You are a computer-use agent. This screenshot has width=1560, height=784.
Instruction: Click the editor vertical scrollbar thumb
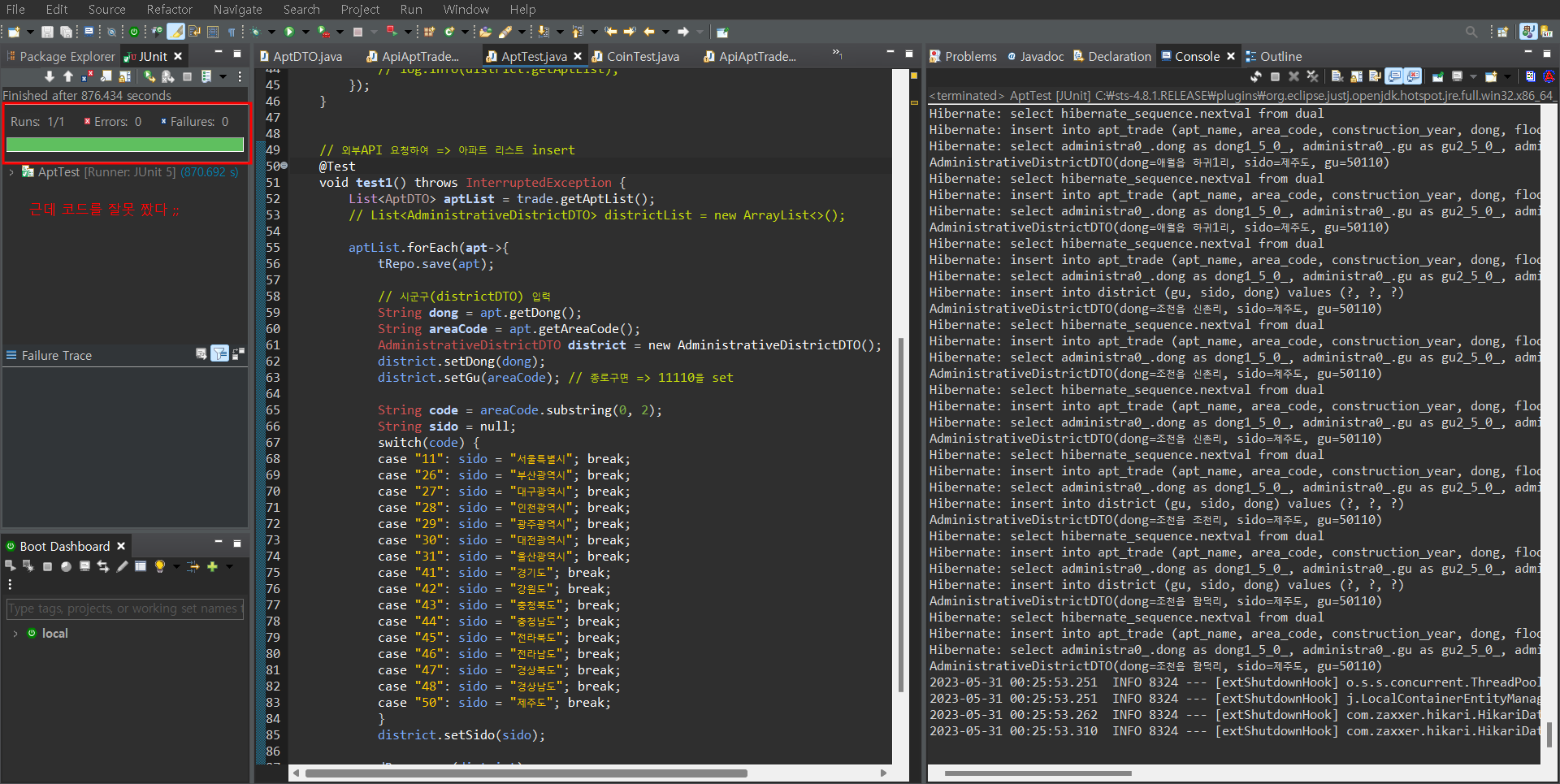[x=900, y=514]
